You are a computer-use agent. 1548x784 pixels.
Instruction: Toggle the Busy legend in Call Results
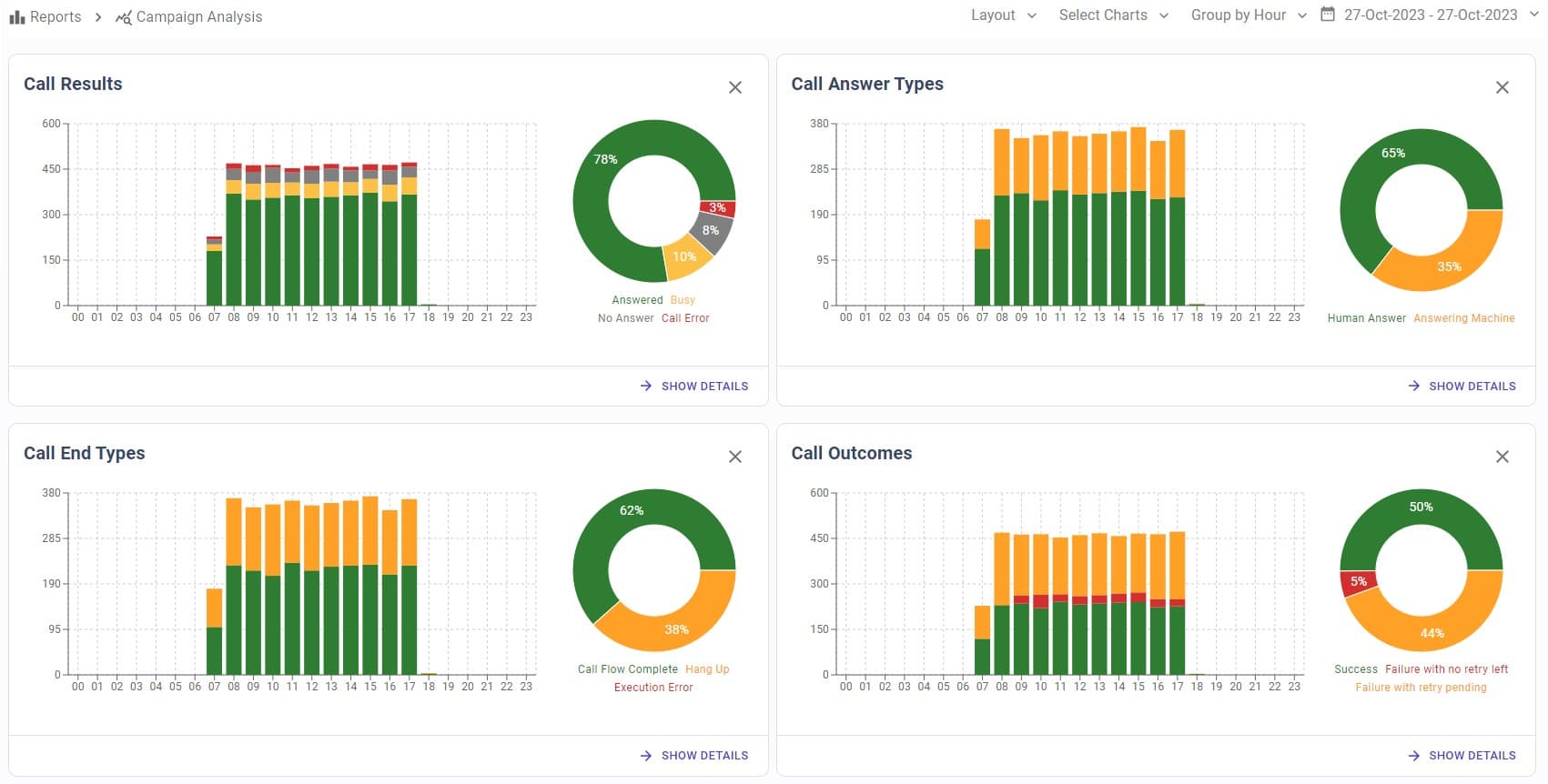(683, 300)
